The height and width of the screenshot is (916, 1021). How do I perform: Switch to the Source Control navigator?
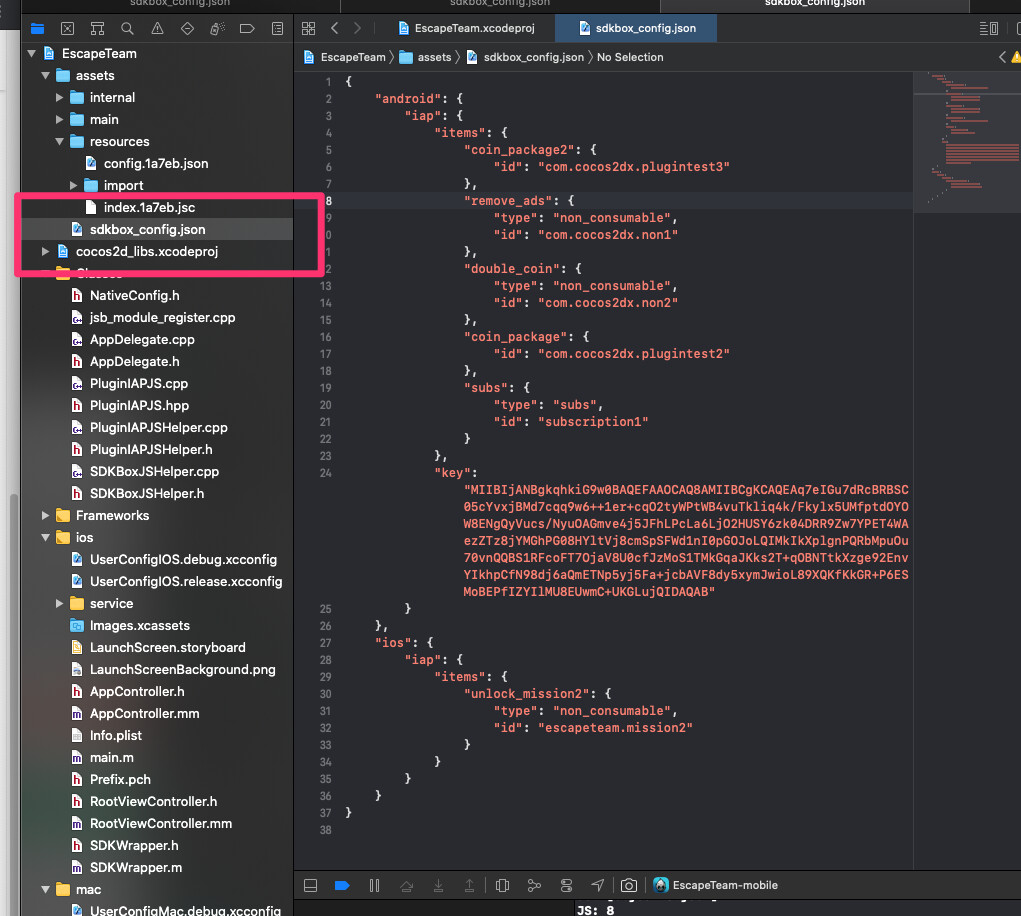(x=67, y=28)
